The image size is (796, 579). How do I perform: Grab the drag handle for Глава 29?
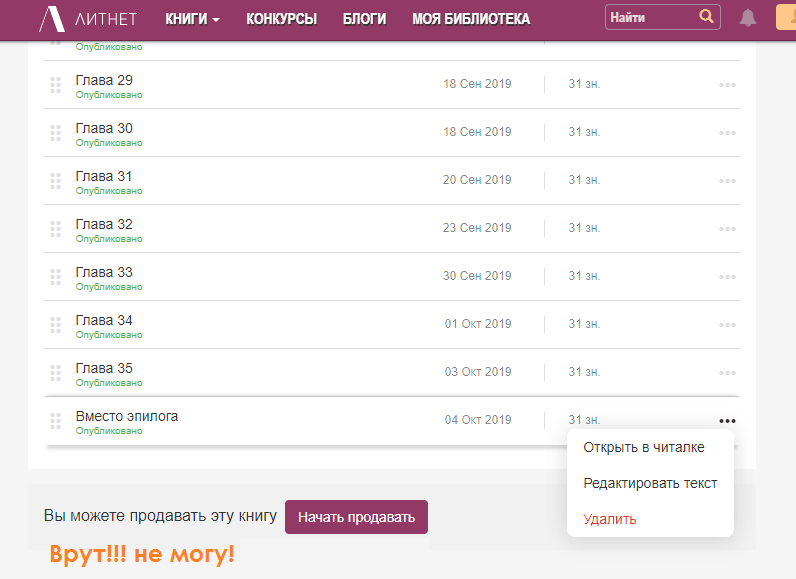56,86
